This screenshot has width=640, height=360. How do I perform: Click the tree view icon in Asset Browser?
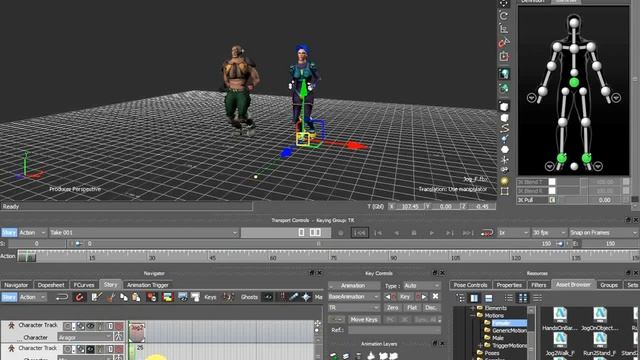click(460, 298)
